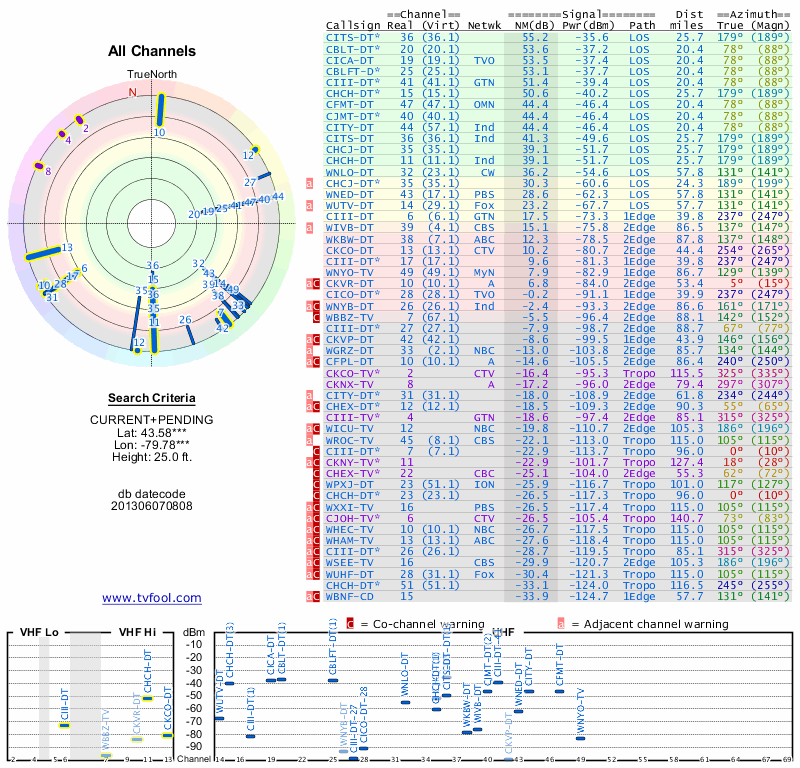800x768 pixels.
Task: Select the WBNF-CD callsign in the last row
Action: tap(349, 596)
